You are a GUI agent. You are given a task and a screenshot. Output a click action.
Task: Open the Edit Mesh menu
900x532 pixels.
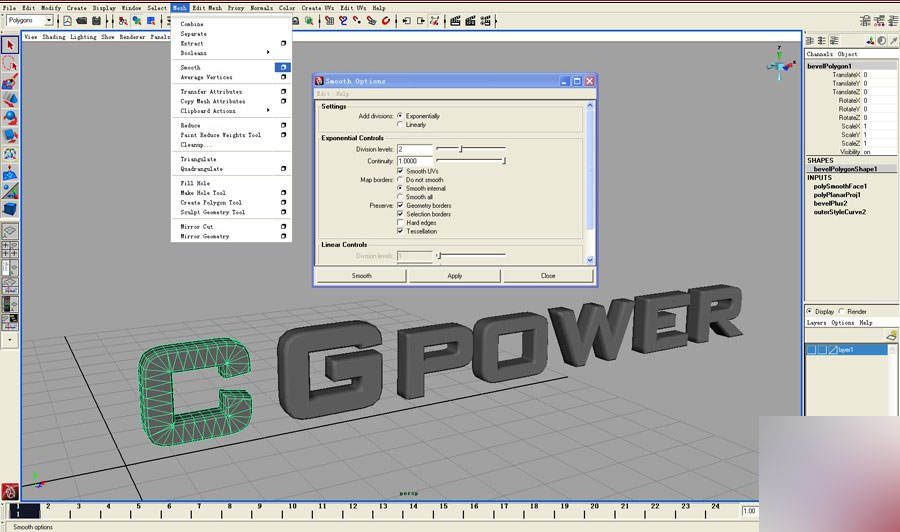pyautogui.click(x=207, y=8)
